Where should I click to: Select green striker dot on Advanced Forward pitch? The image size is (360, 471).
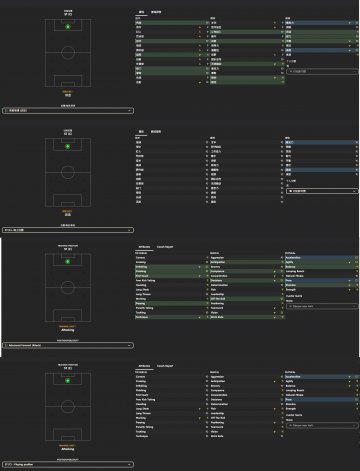point(68,262)
